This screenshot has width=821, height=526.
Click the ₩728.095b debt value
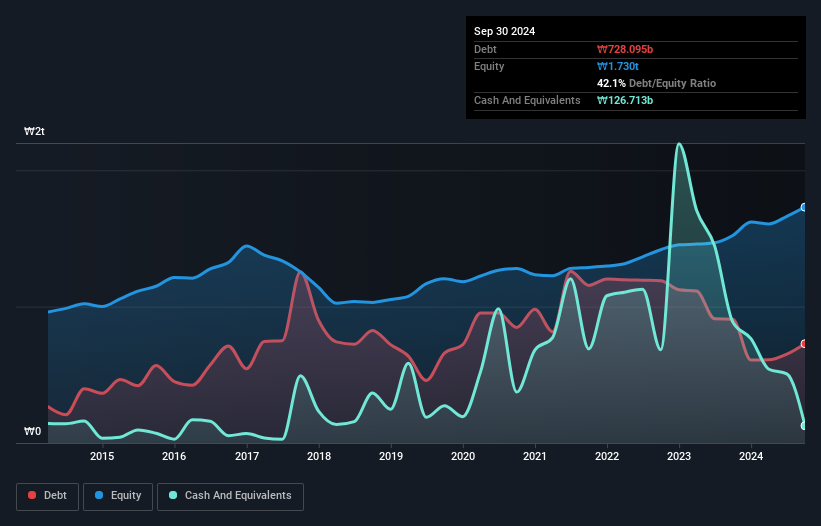(x=625, y=49)
